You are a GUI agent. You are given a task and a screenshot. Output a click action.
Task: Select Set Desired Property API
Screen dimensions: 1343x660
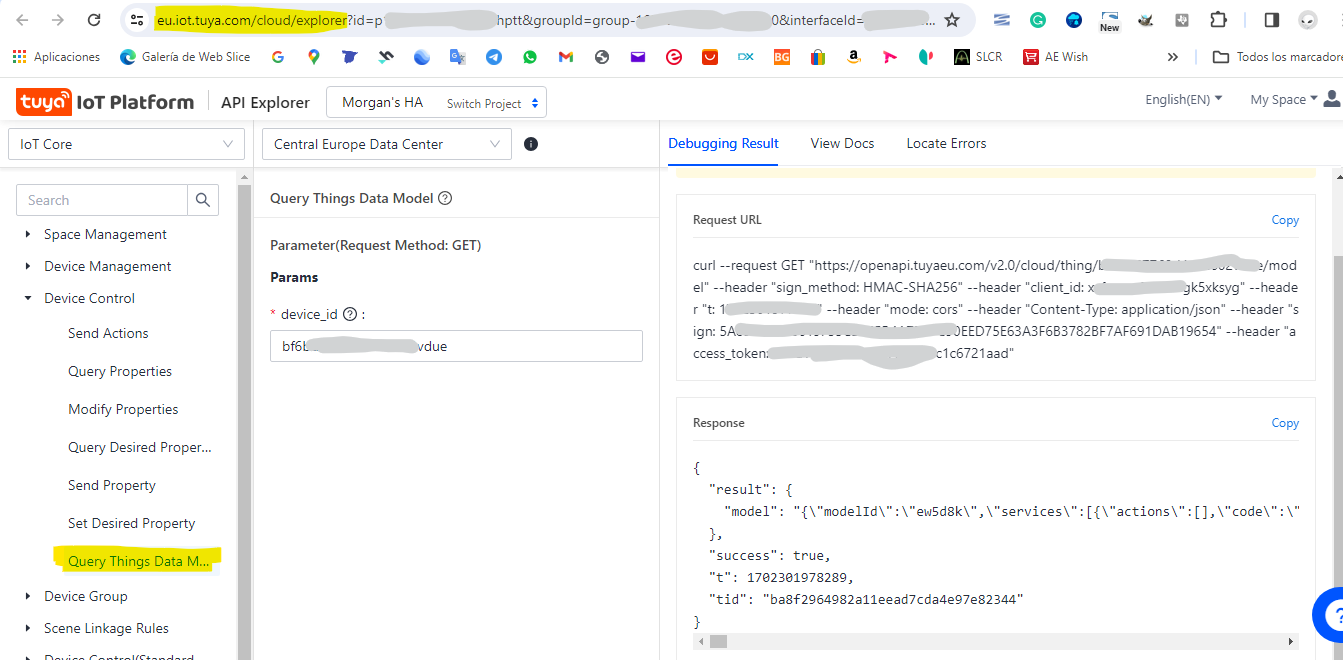132,523
